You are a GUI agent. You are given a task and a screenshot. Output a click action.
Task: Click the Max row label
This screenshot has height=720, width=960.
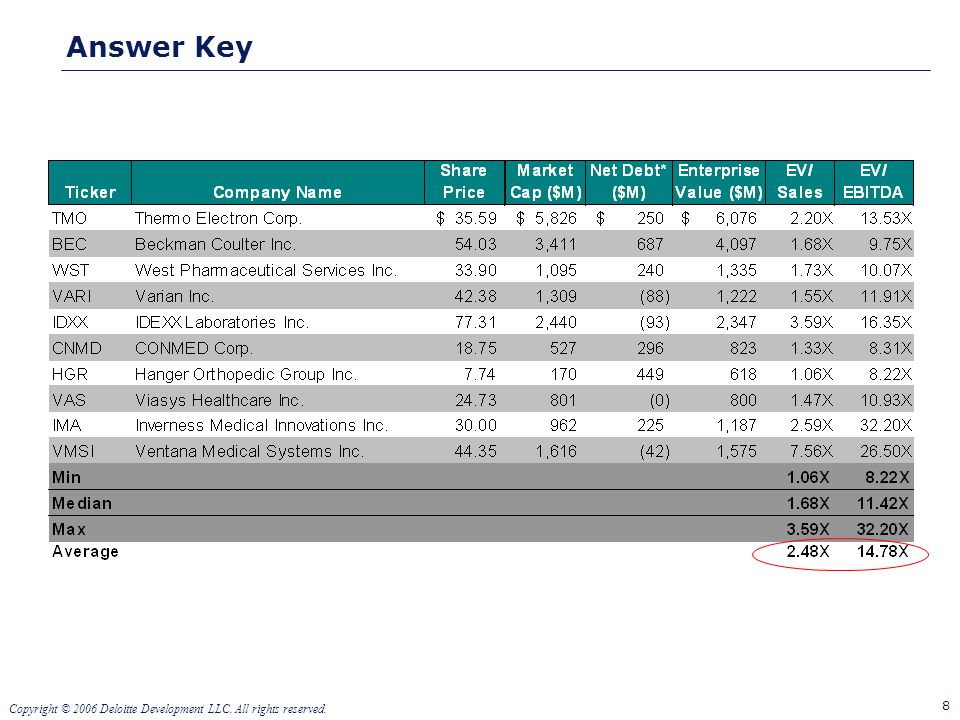coord(69,529)
